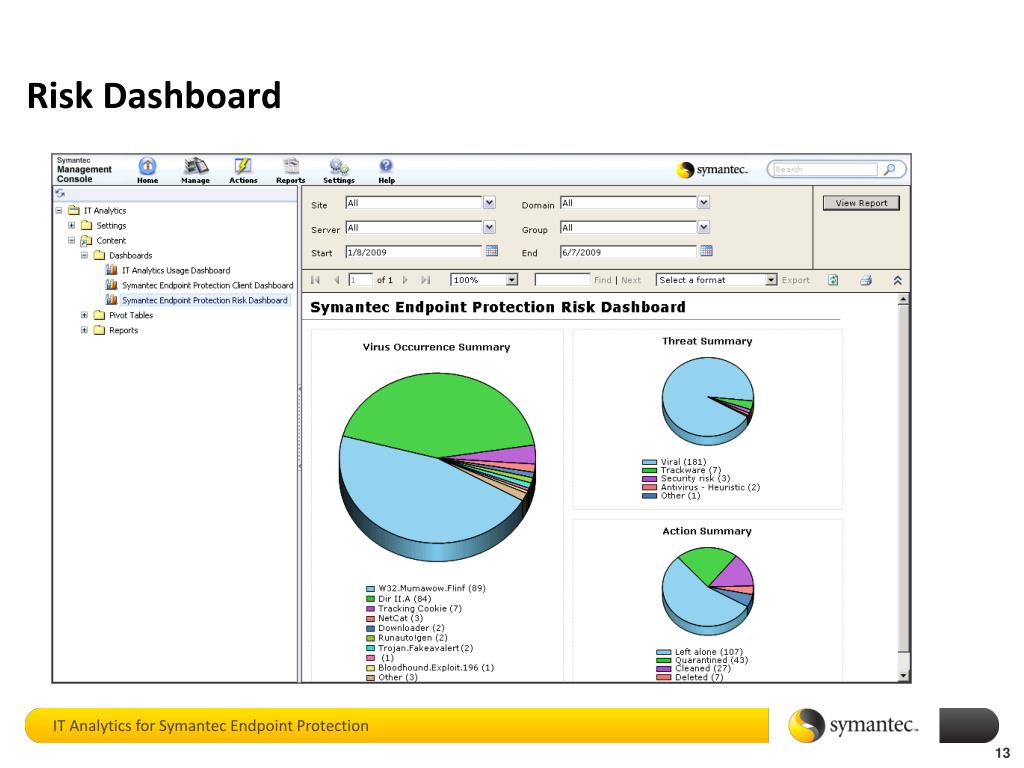Image resolution: width=1024 pixels, height=768 pixels.
Task: Expand the Settings tree node
Action: click(71, 225)
